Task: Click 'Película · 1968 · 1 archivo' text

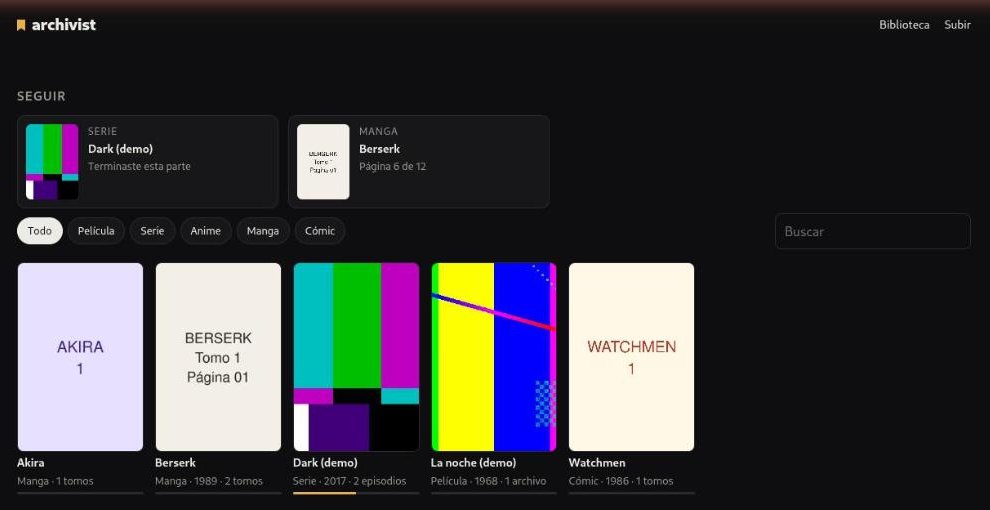Action: (489, 481)
